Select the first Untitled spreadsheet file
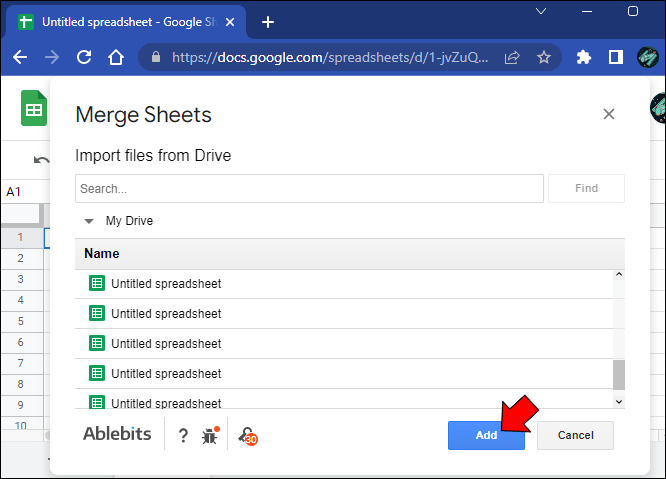Image resolution: width=666 pixels, height=479 pixels. (x=166, y=284)
